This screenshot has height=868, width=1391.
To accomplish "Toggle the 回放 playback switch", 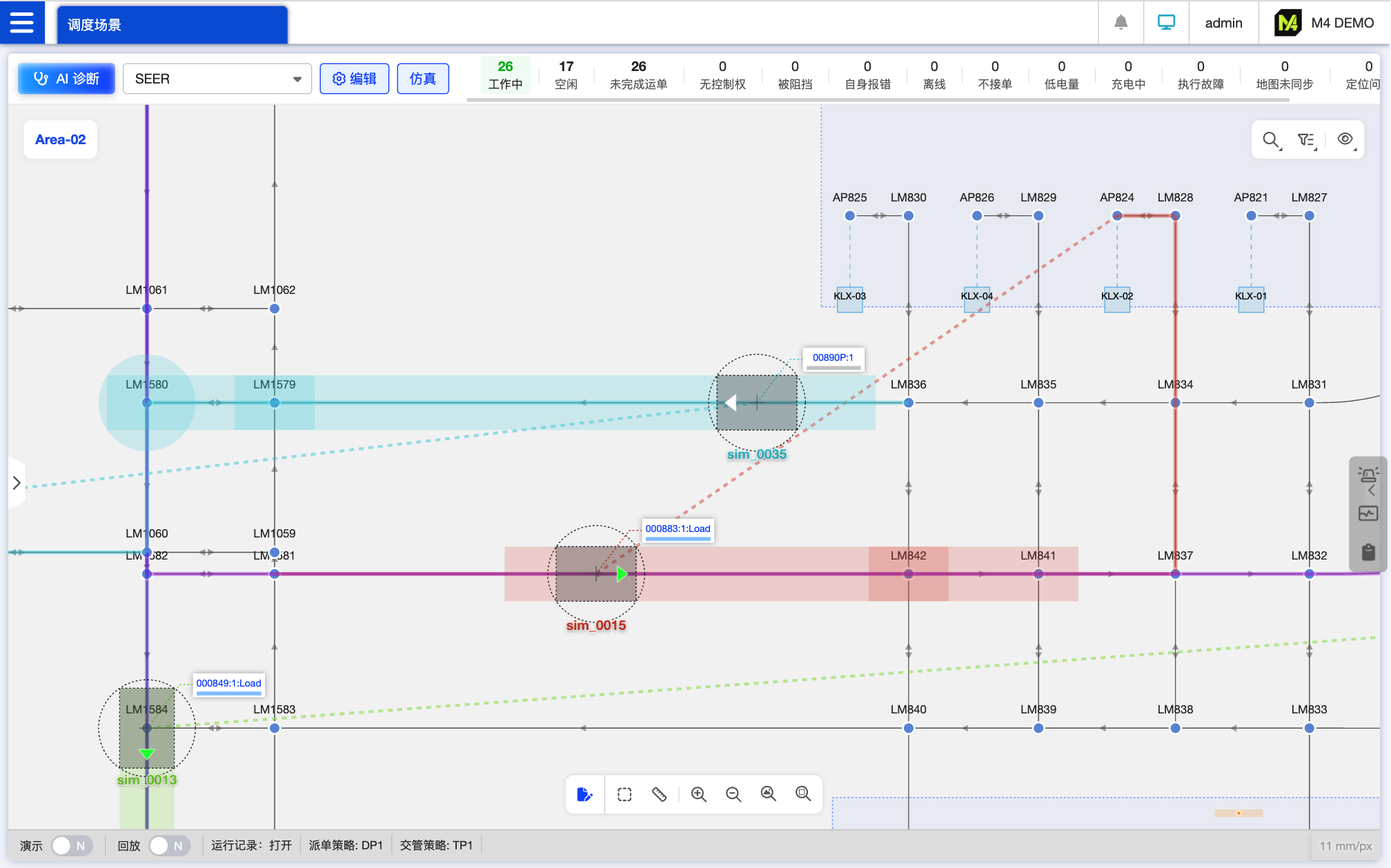I will (x=169, y=845).
